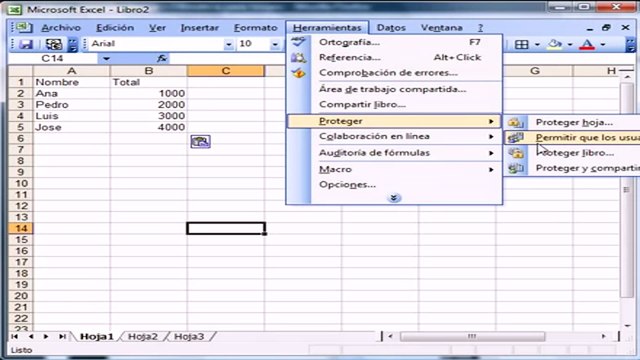
Task: Select row 14 header
Action: pyautogui.click(x=21, y=228)
